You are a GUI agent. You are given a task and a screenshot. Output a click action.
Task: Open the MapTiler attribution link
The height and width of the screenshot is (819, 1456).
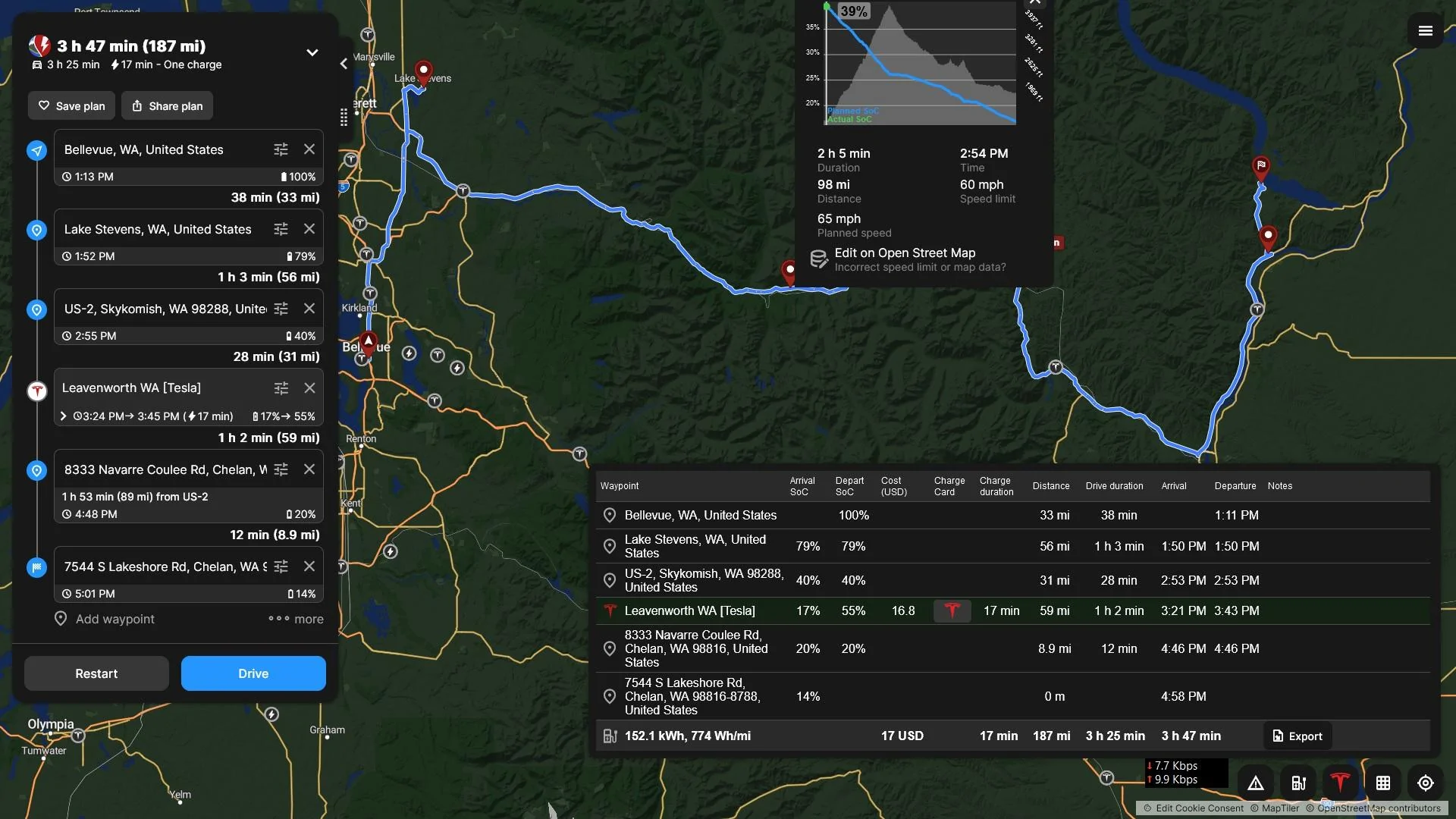[x=1275, y=808]
